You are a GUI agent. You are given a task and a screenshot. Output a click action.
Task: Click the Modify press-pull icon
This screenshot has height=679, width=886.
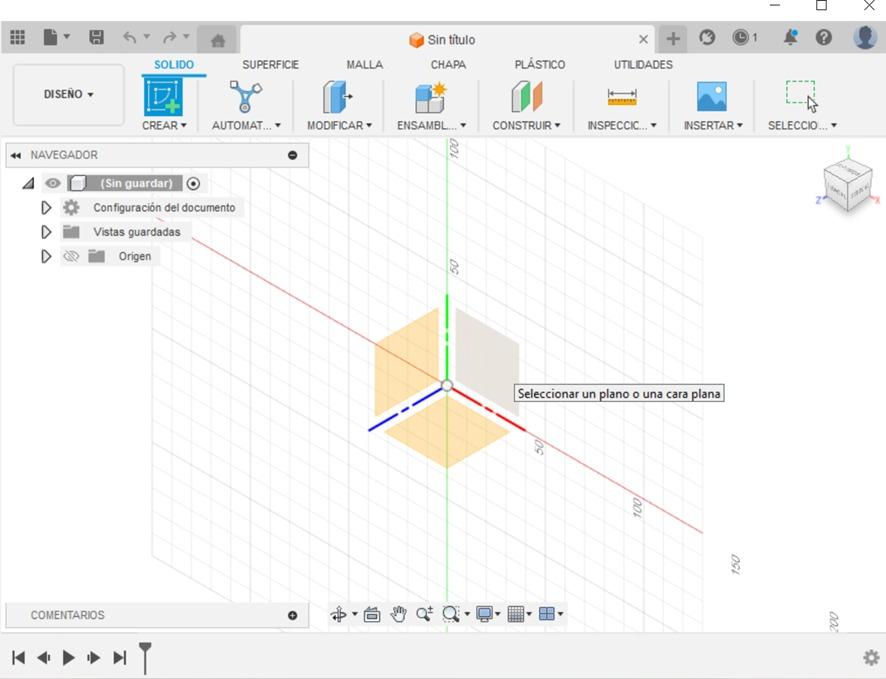coord(338,97)
